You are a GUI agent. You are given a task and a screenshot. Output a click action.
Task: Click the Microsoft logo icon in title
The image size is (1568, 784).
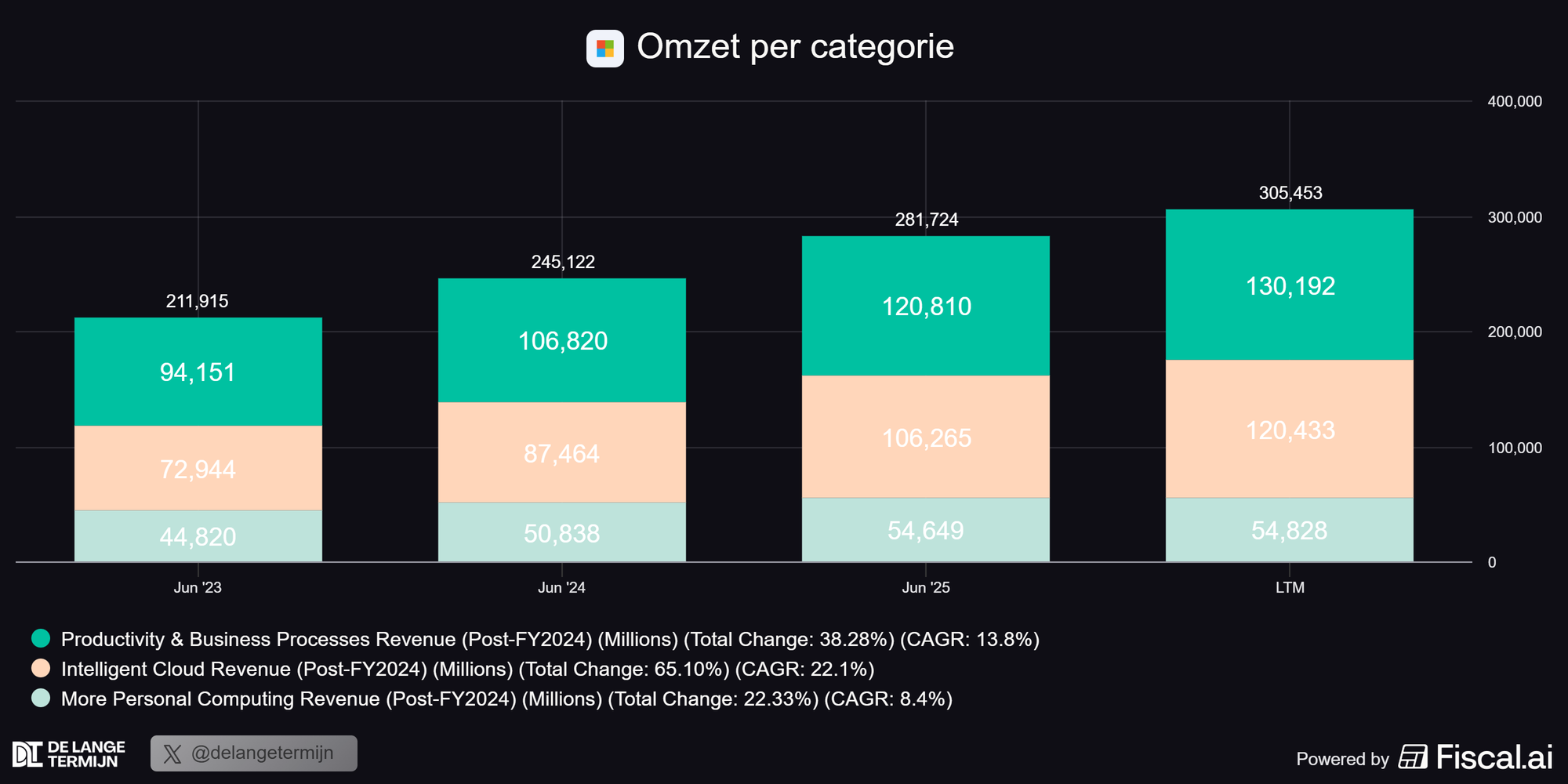(604, 49)
